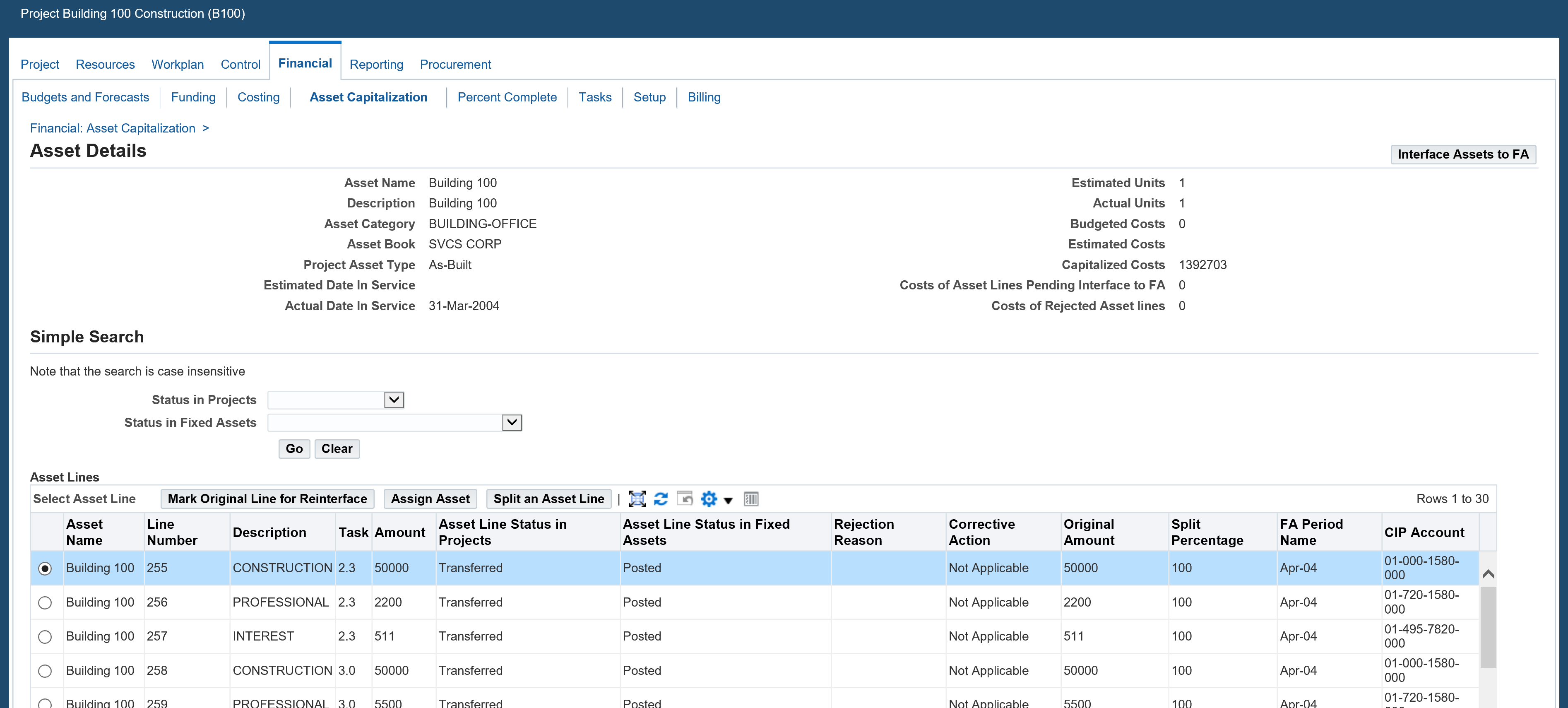Viewport: 1568px width, 708px height.
Task: Open the Procurement tab
Action: pyautogui.click(x=455, y=65)
